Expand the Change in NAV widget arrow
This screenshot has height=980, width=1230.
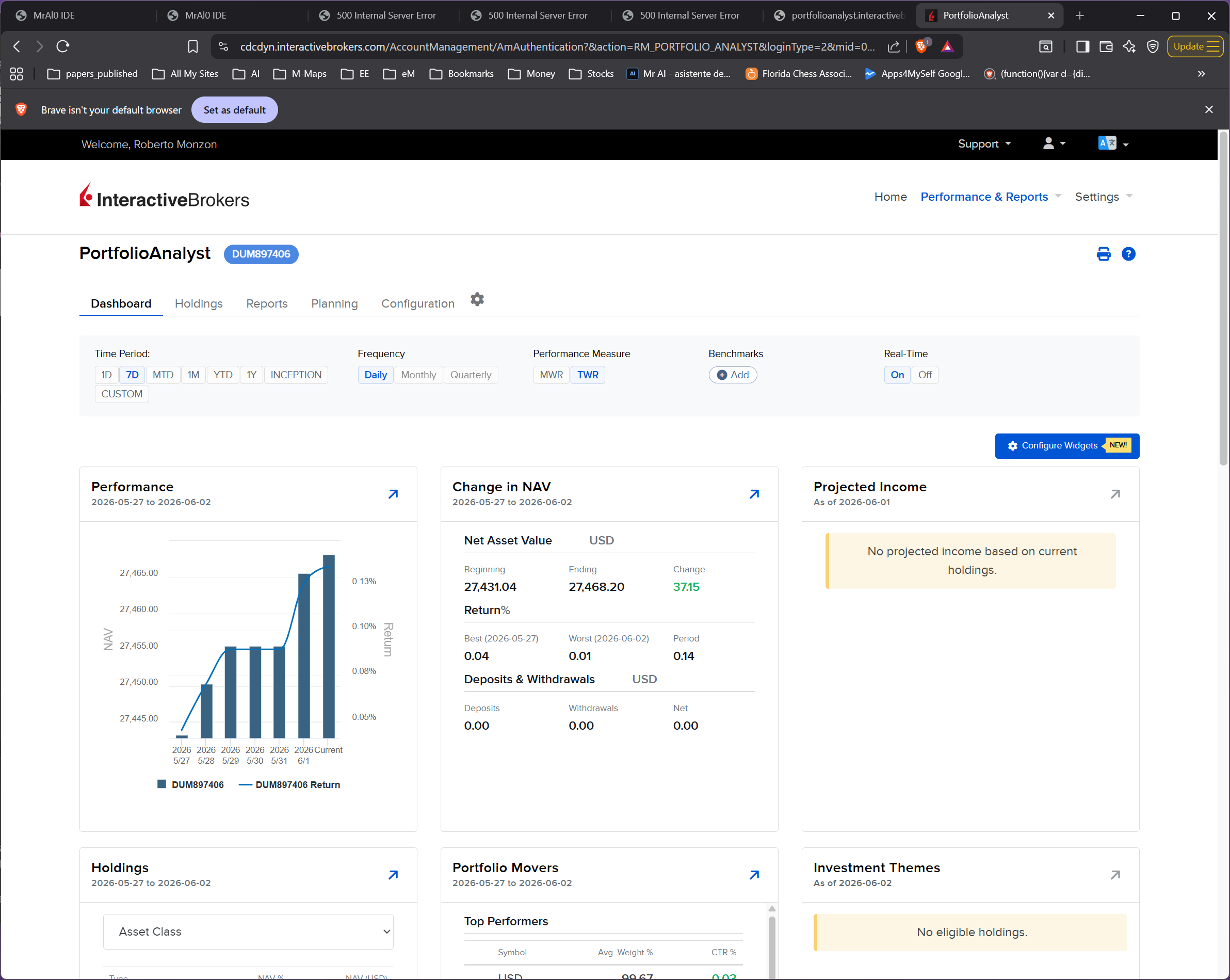coord(754,494)
